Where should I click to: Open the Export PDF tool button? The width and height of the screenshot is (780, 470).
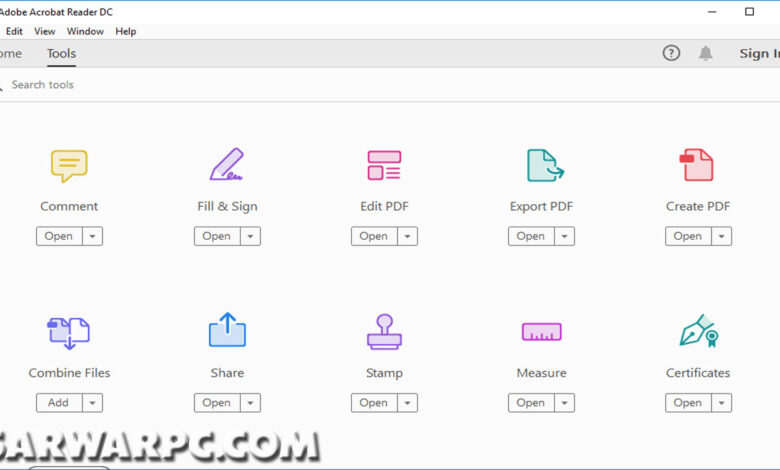coord(531,236)
